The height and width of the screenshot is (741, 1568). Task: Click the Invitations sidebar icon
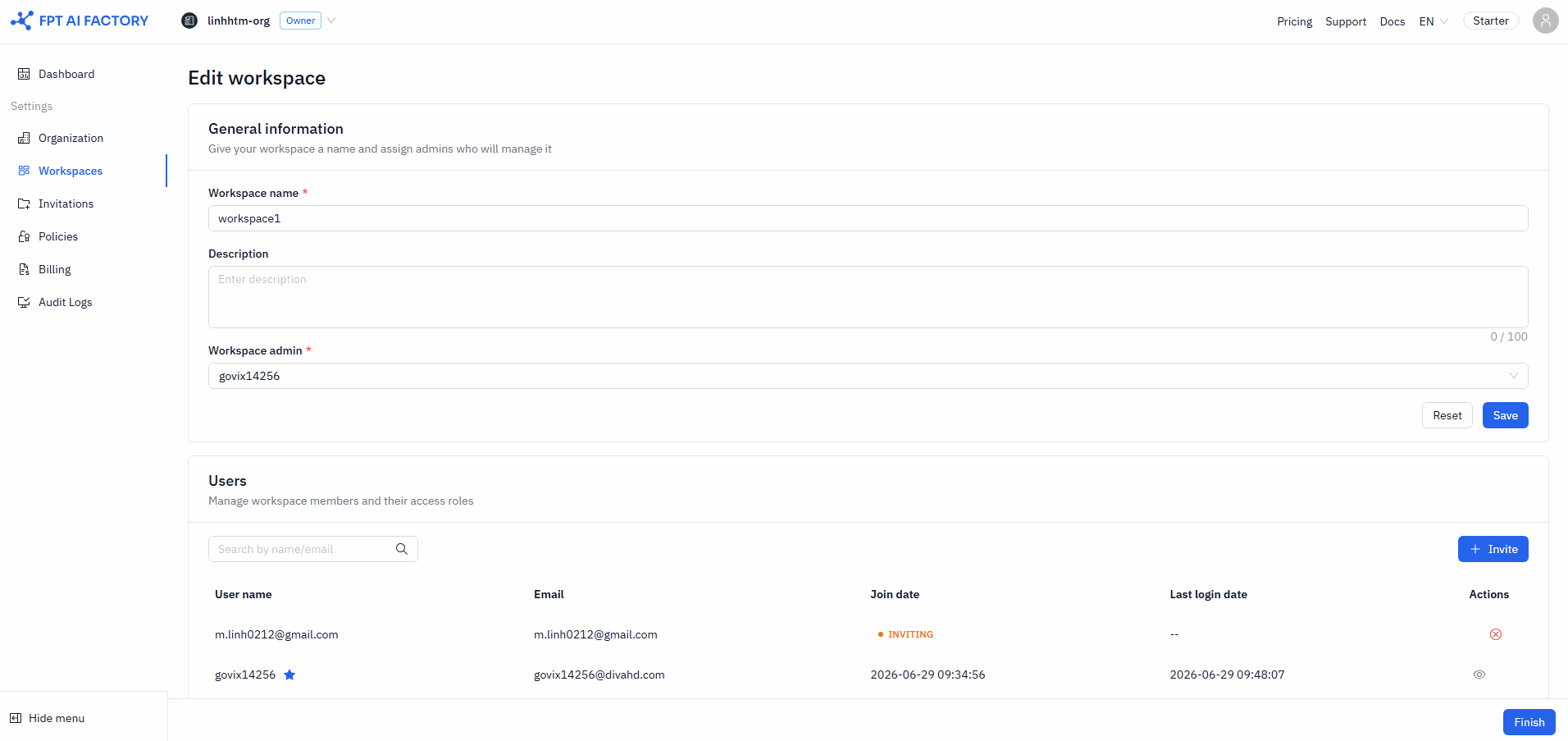24,204
